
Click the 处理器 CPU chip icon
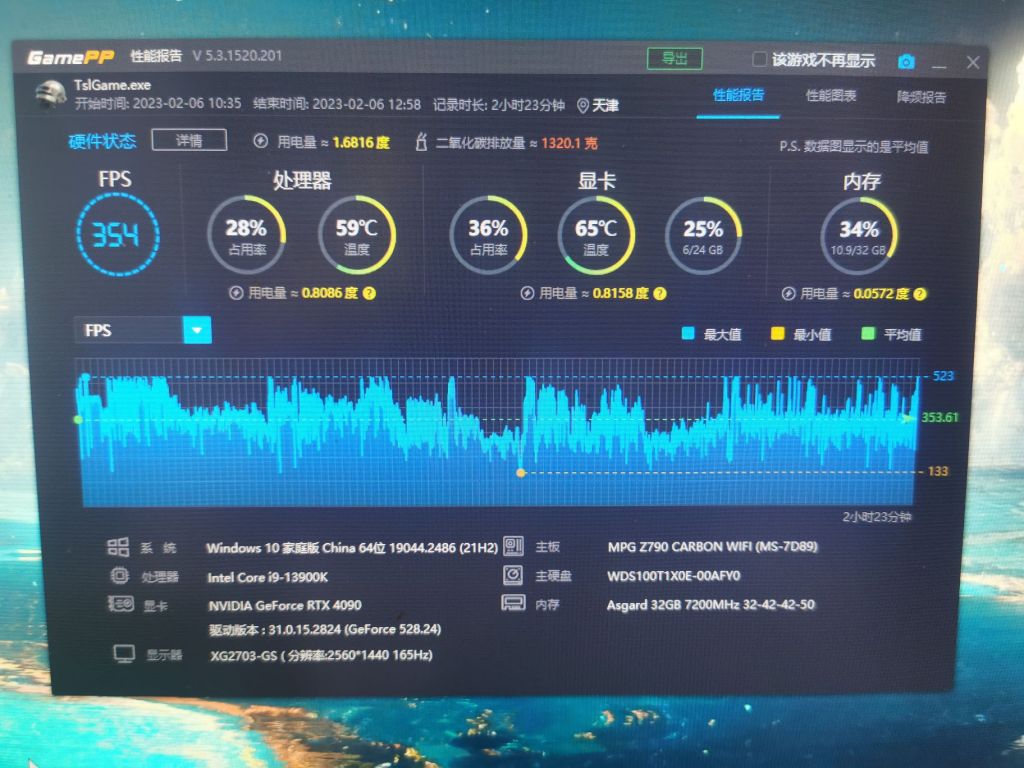click(x=120, y=577)
